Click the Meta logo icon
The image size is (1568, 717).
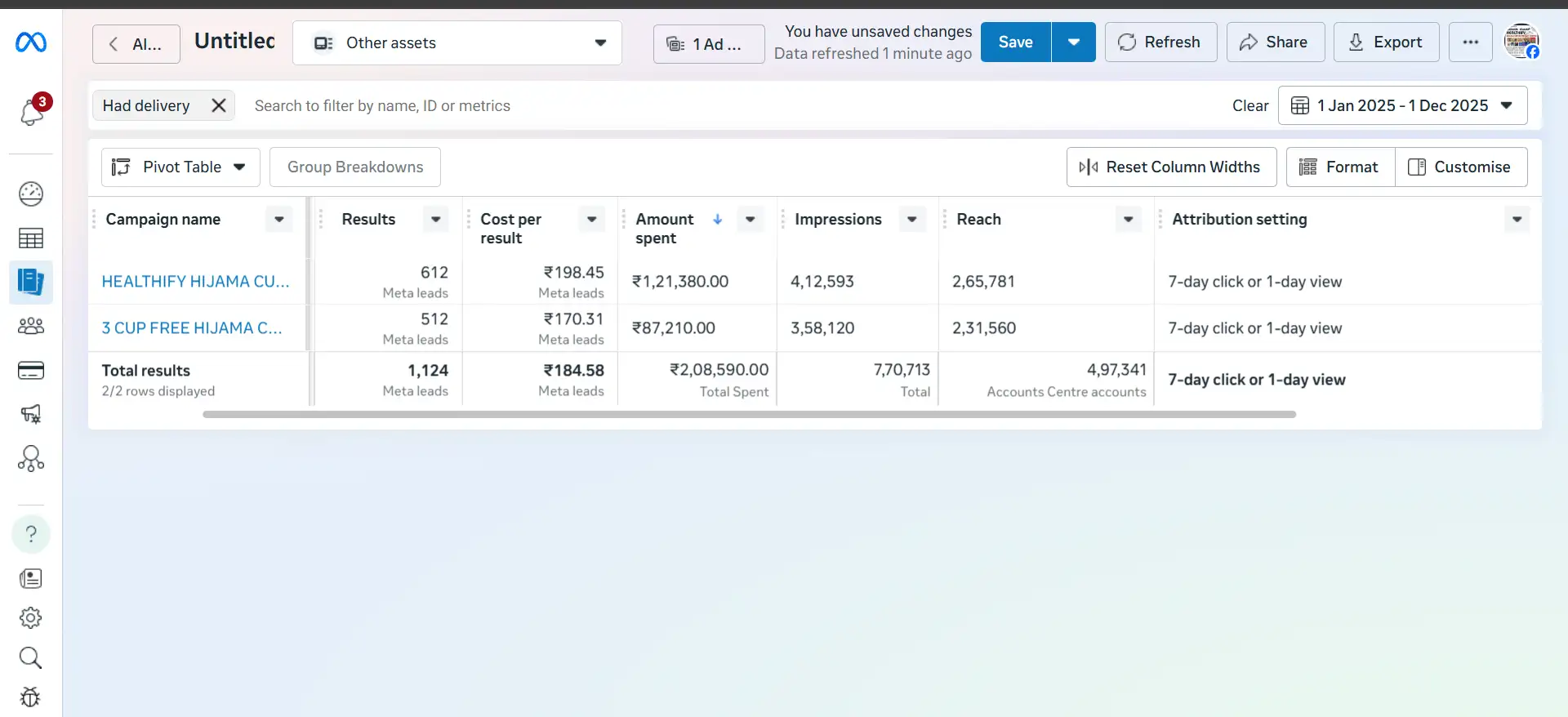tap(31, 42)
